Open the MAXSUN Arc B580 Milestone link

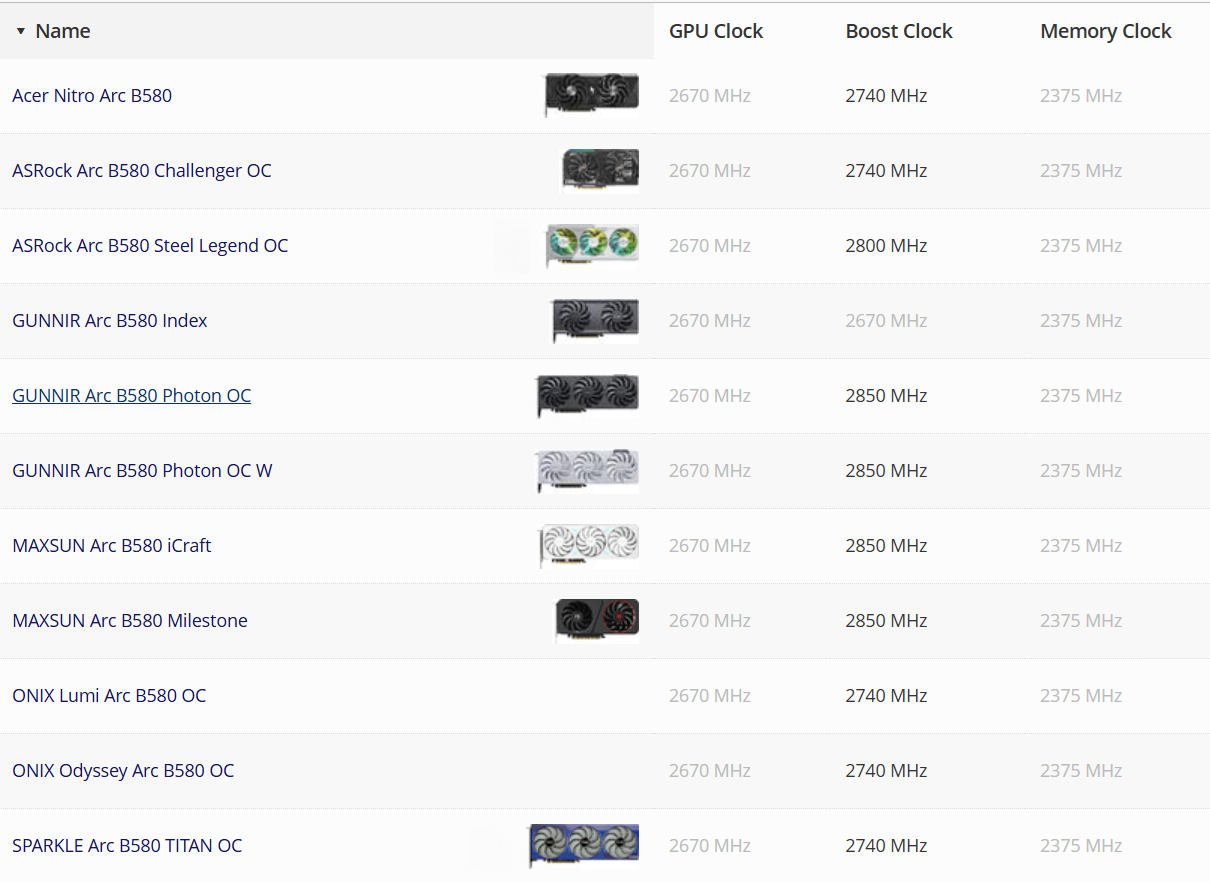point(130,621)
